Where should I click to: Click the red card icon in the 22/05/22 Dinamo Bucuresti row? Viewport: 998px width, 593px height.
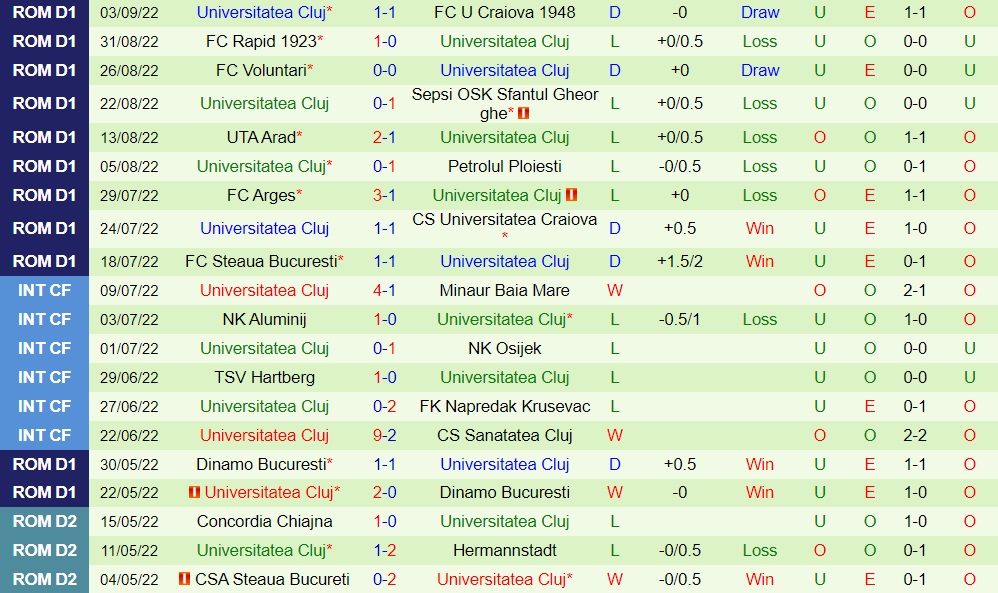pyautogui.click(x=193, y=492)
